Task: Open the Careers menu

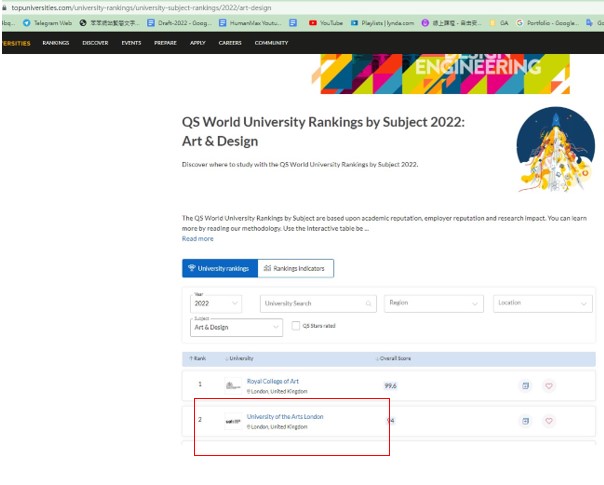Action: (230, 43)
